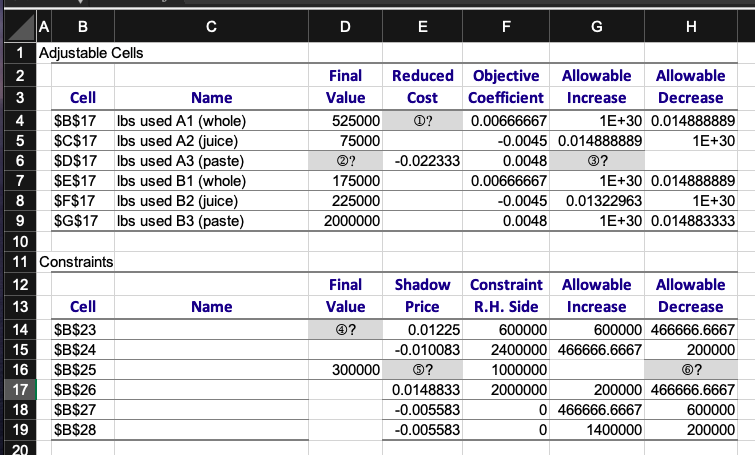Click allowable increase 0.01322963
Screen dimensions: 755x455
(597, 201)
